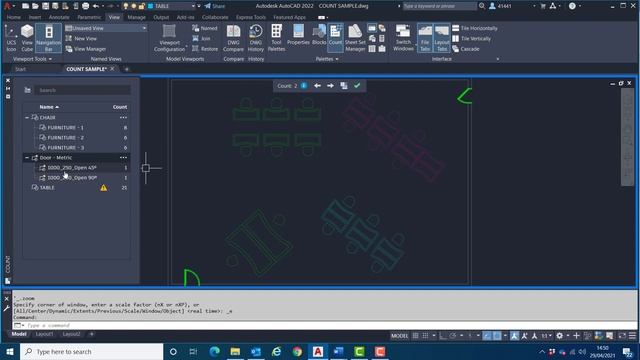Image resolution: width=640 pixels, height=360 pixels.
Task: Expand the Palettes panel dropdown
Action: point(327,59)
